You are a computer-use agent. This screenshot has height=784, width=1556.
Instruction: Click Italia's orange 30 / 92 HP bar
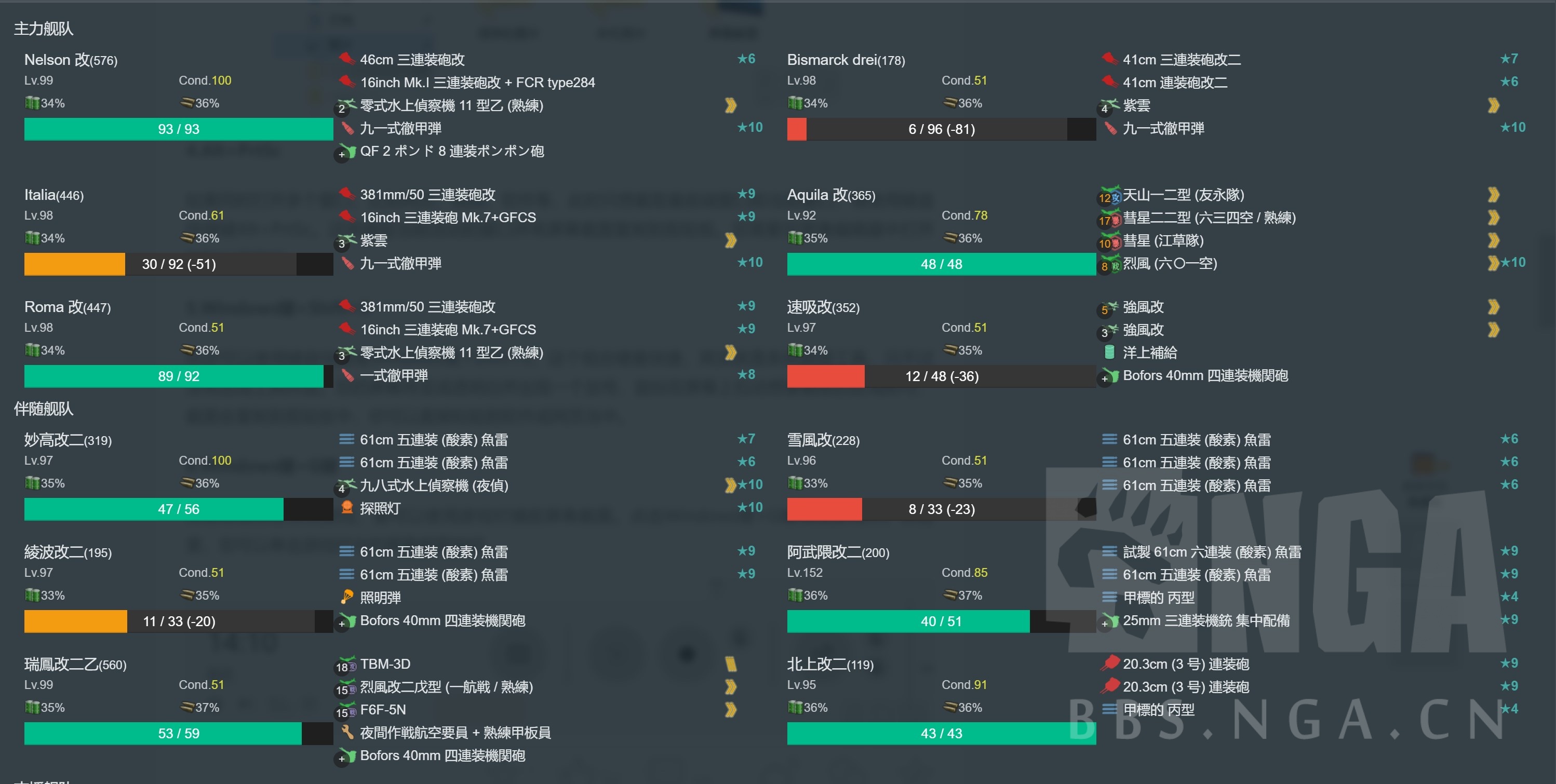point(178,264)
